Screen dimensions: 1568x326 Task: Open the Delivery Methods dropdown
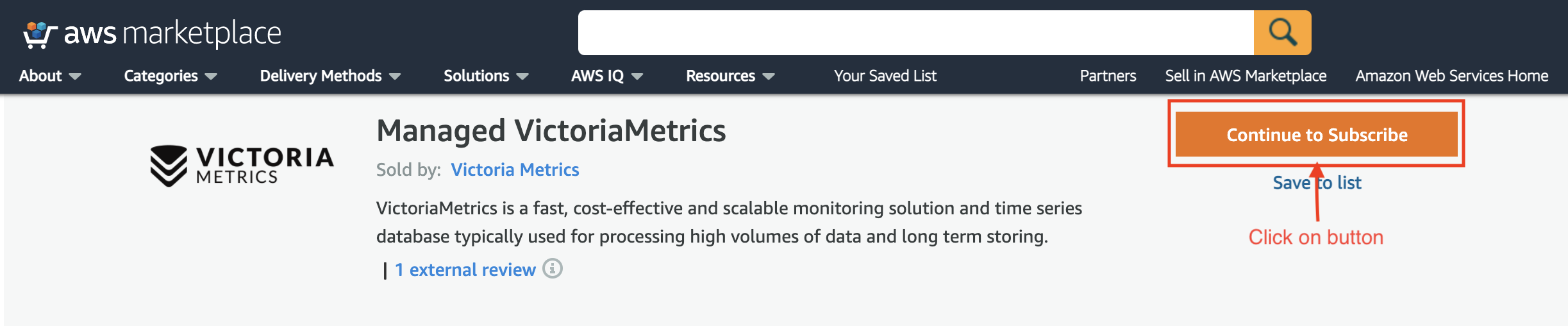330,76
